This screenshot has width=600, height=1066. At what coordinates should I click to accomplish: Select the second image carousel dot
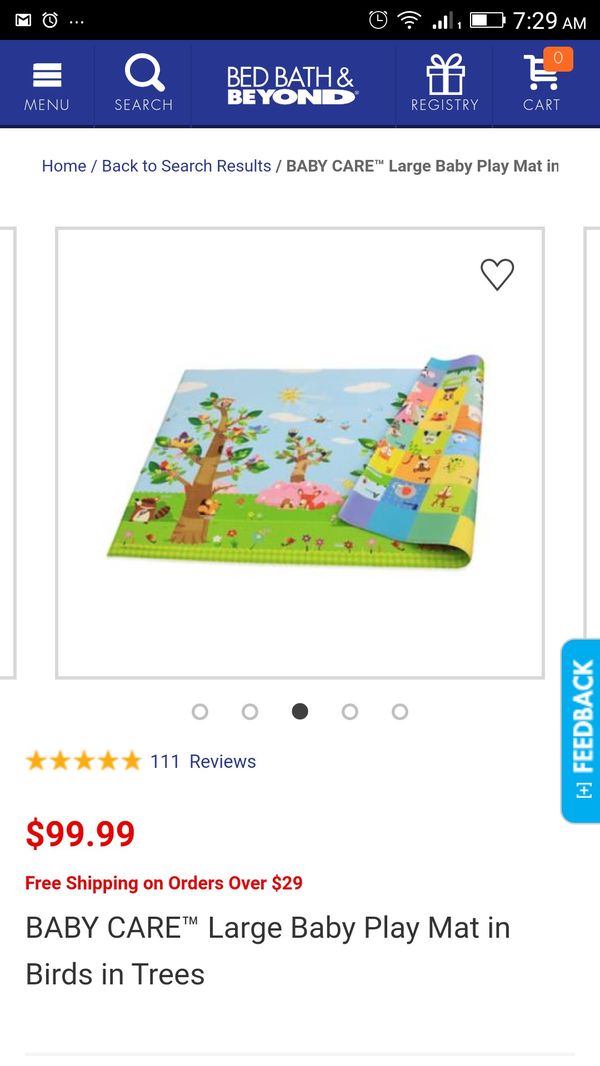[250, 711]
